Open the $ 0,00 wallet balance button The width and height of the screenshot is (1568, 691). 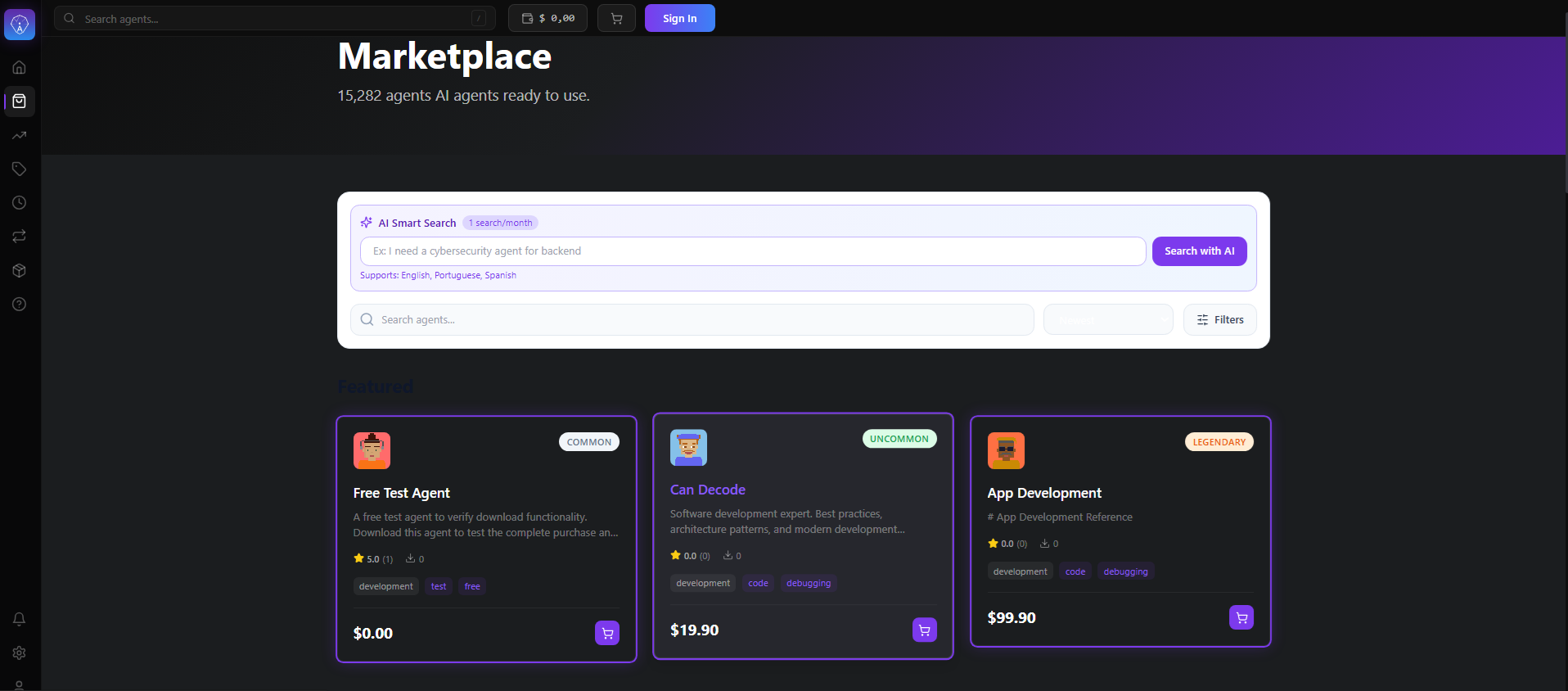click(x=547, y=18)
